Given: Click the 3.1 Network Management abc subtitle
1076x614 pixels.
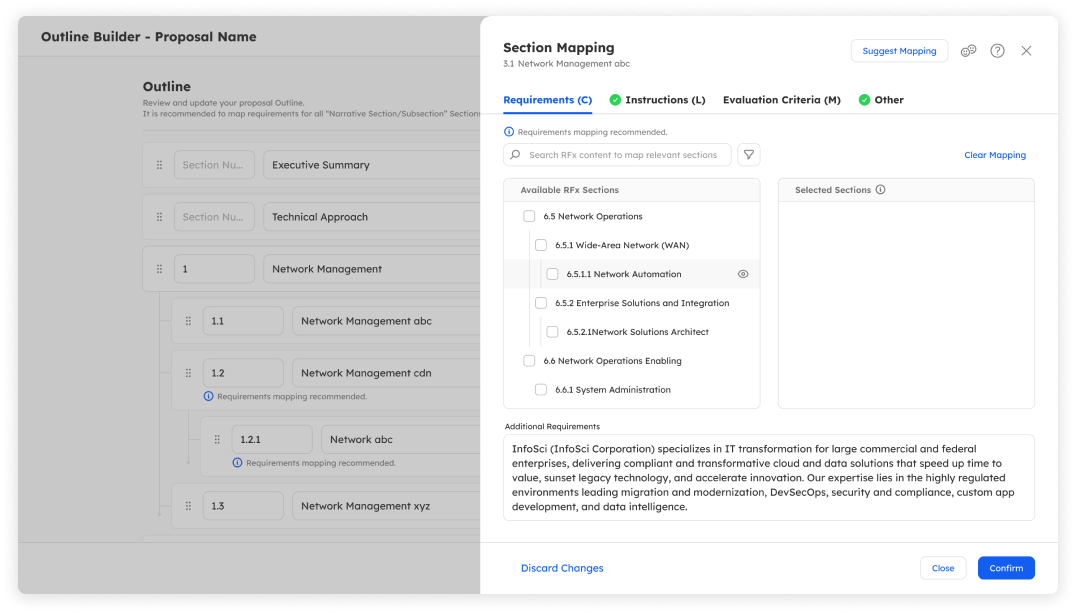Looking at the screenshot, I should pos(566,64).
